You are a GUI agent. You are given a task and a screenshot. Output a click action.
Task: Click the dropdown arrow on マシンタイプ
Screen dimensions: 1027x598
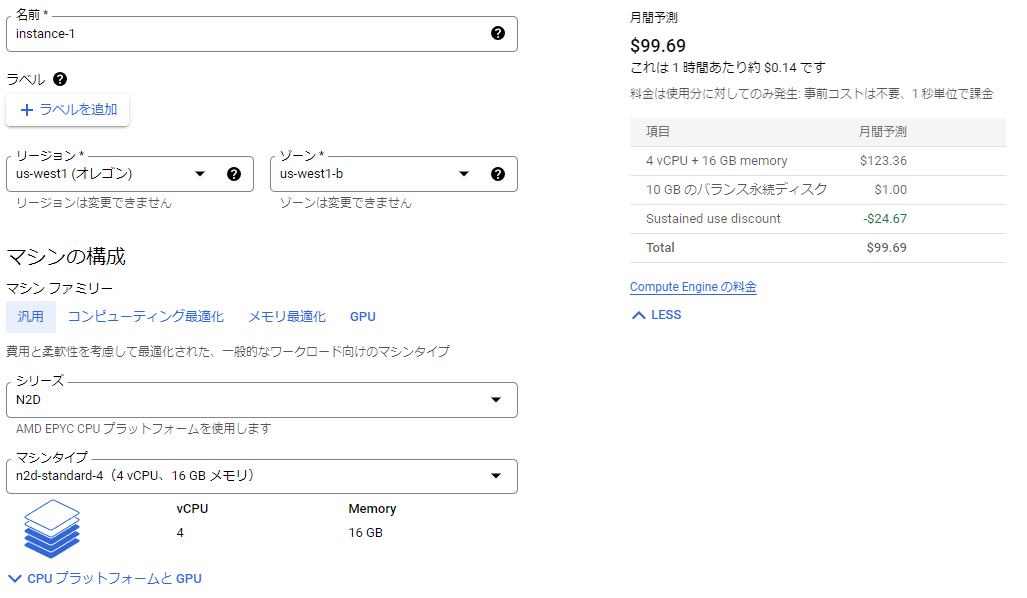coord(495,476)
